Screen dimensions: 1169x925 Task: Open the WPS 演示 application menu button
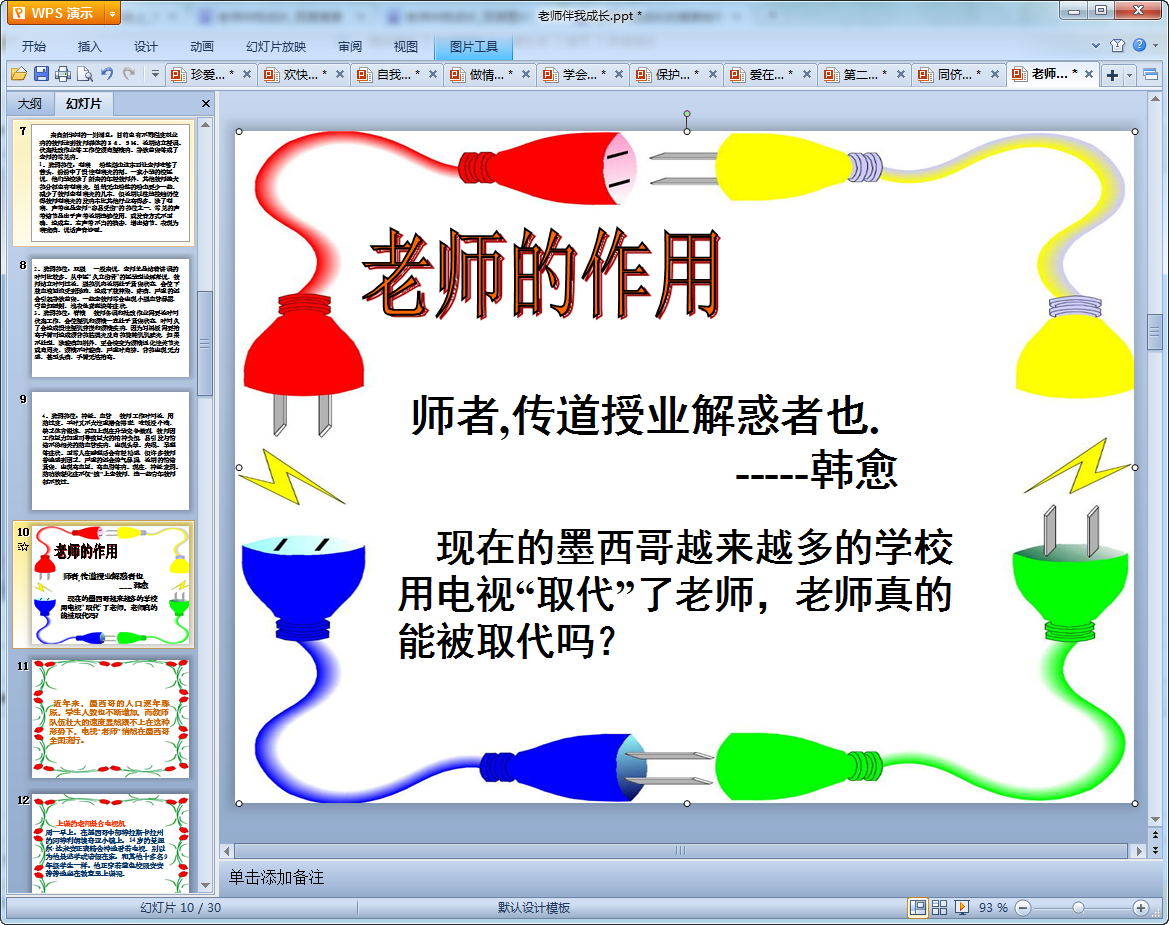(x=56, y=13)
